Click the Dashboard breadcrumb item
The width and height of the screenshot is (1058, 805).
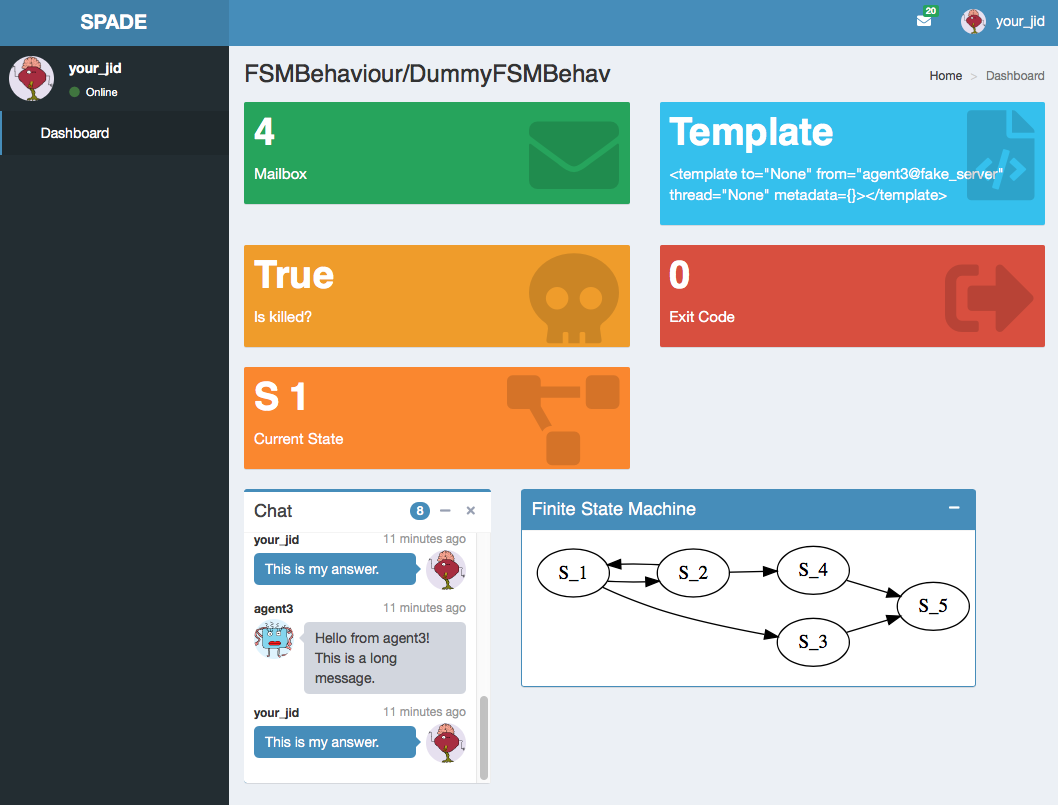coord(1015,76)
